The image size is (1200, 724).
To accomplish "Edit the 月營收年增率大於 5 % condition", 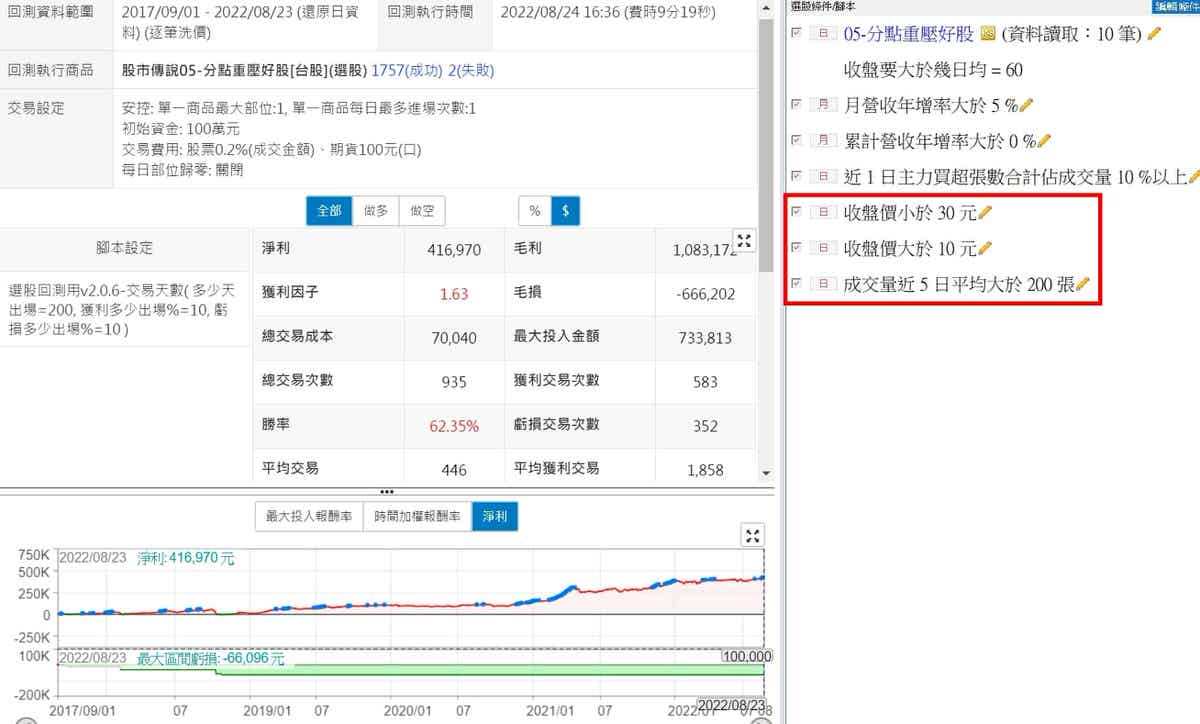I will (1026, 105).
